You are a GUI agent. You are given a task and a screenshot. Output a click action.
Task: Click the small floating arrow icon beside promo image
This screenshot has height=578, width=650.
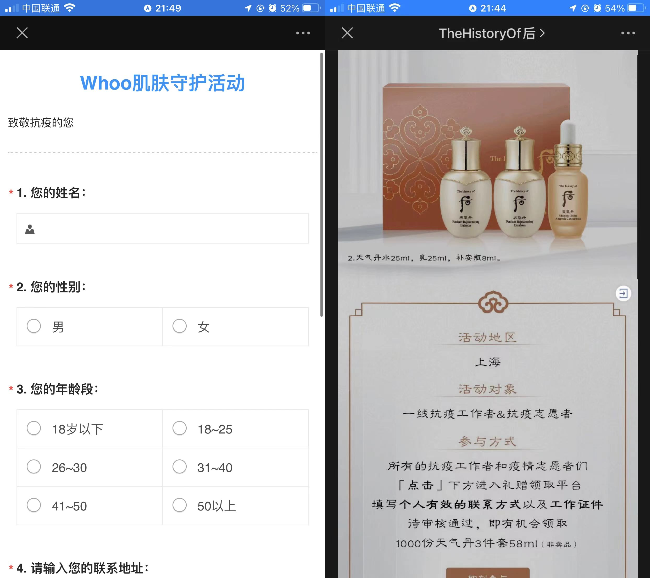pos(623,294)
